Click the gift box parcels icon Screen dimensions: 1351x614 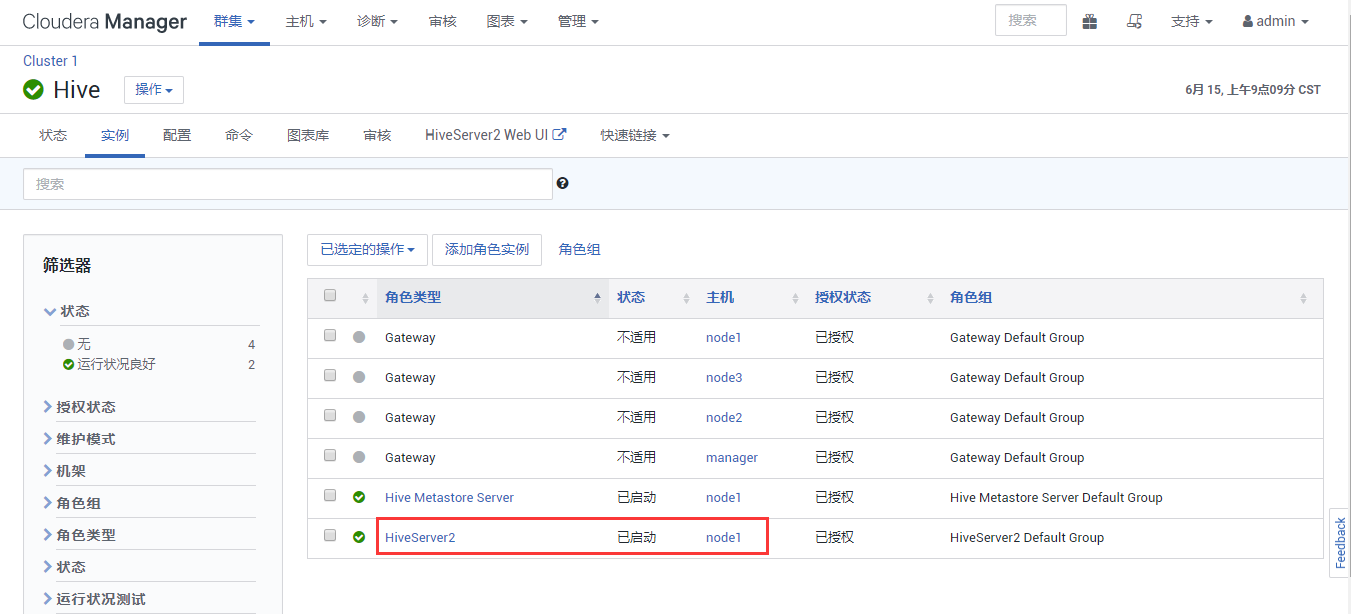[1089, 21]
